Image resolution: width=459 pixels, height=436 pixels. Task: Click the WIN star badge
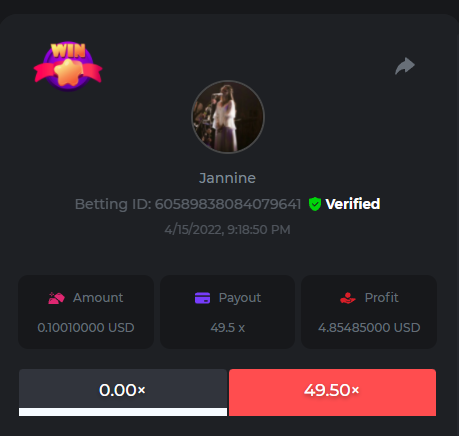click(68, 66)
